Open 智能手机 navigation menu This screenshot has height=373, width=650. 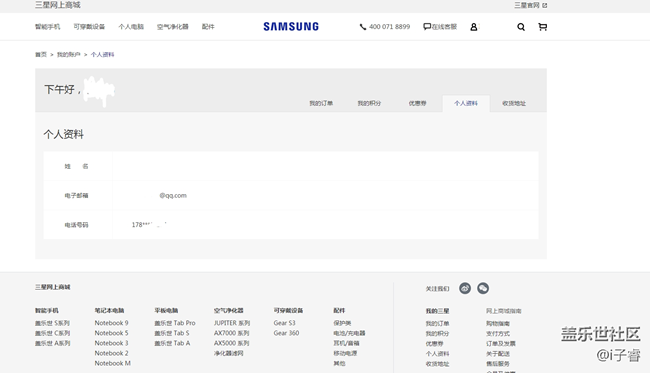pos(48,27)
